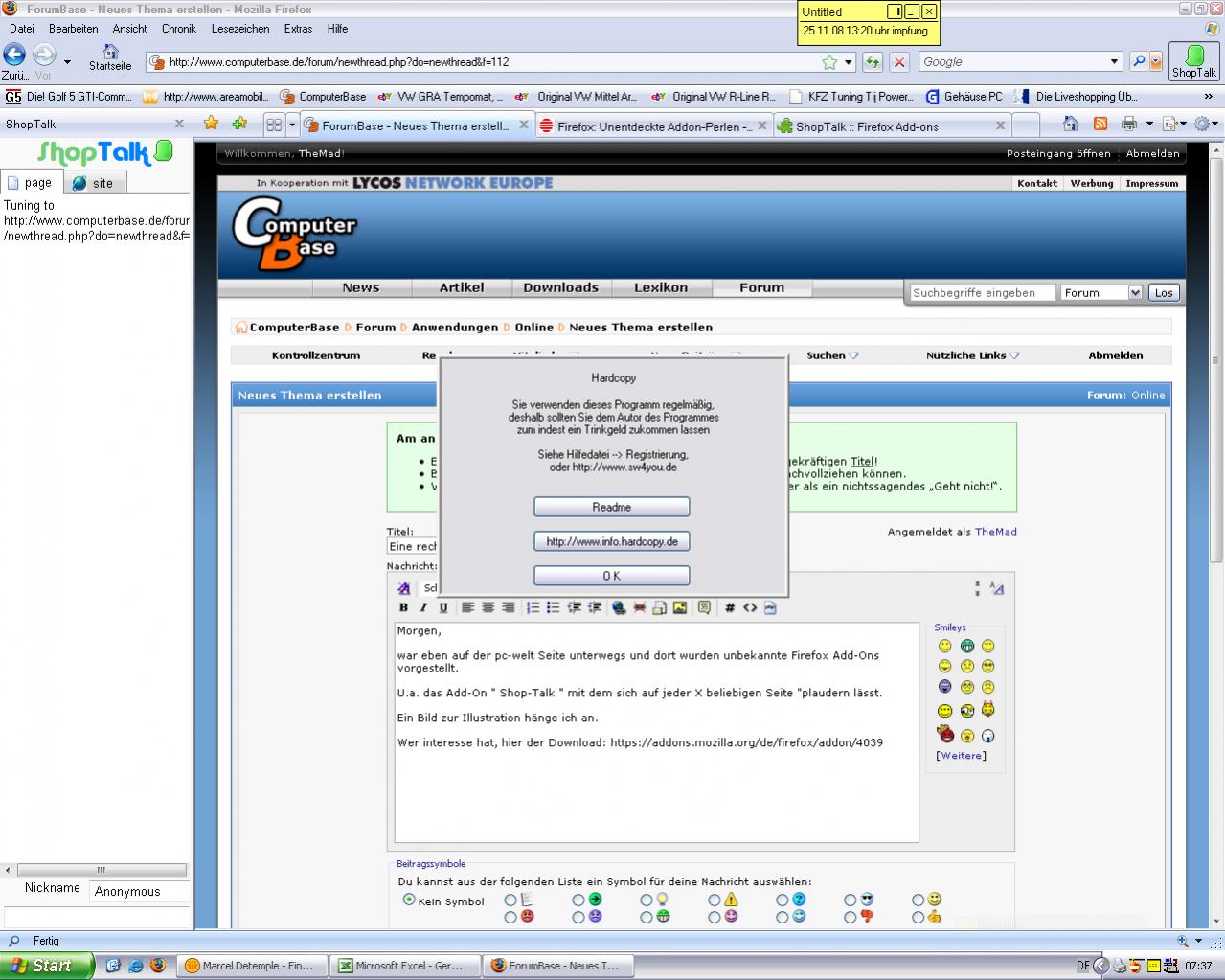Click the Posteingang öffnen link

pos(1058,153)
